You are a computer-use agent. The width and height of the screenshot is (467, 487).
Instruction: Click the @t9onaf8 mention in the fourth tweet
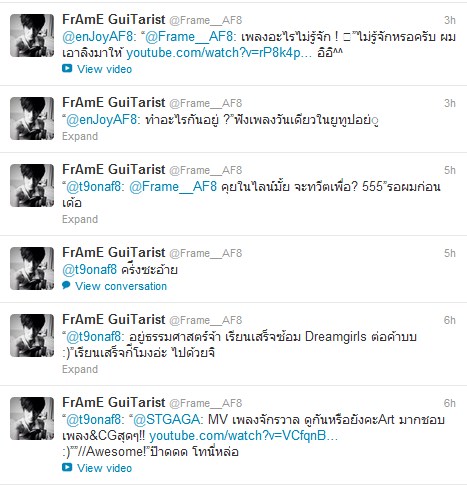(x=90, y=270)
